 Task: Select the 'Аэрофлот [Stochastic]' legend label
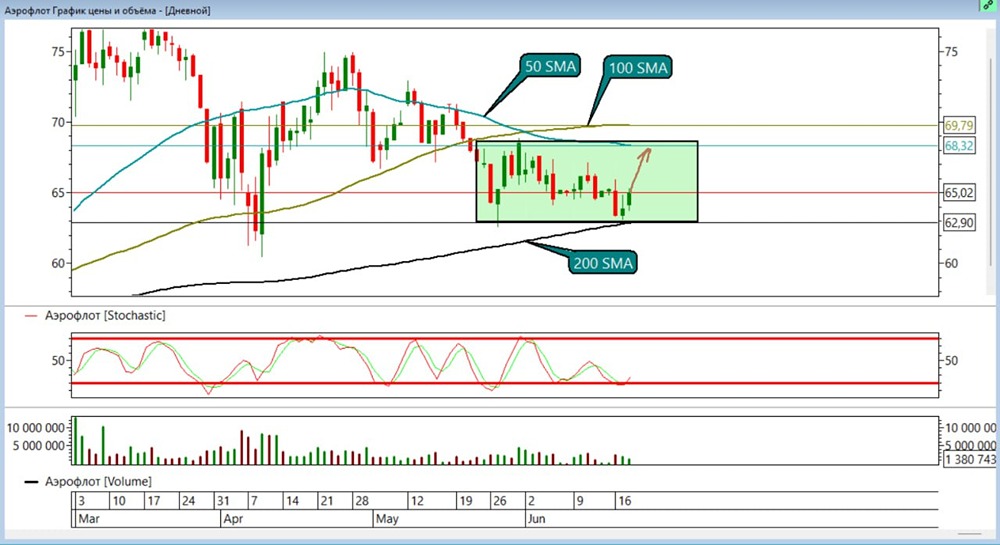(x=105, y=316)
